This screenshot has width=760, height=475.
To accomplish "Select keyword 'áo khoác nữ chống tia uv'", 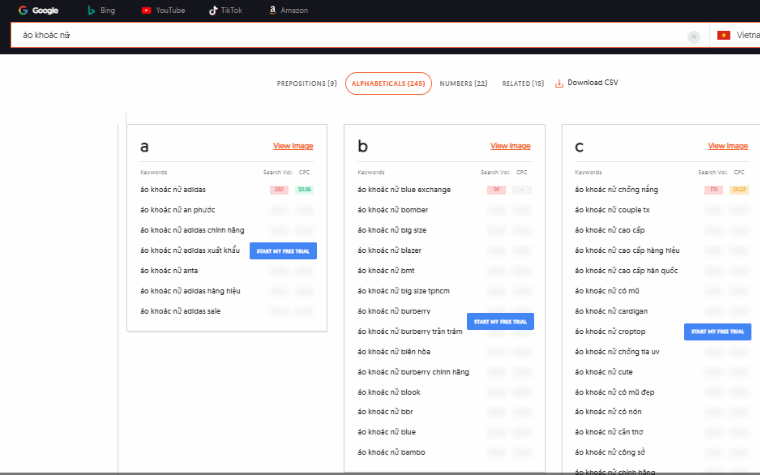I will (x=617, y=352).
